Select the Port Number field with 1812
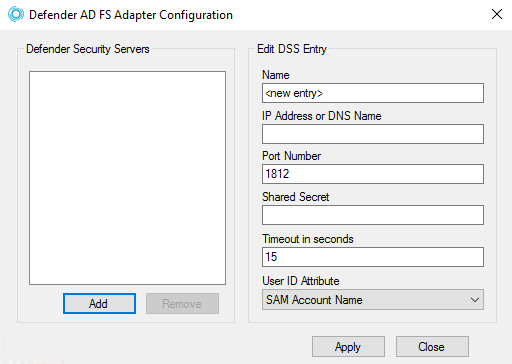 (373, 174)
